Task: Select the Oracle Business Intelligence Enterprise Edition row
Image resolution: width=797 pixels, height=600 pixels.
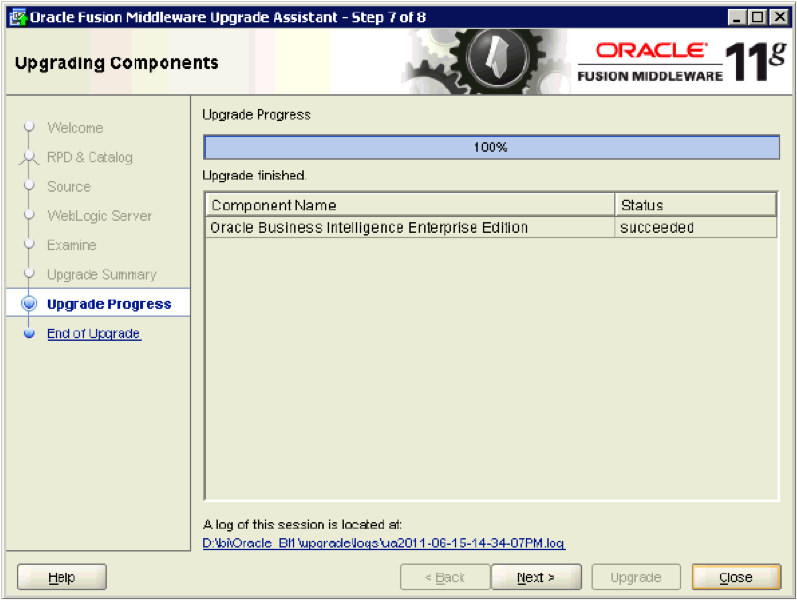Action: coord(491,227)
